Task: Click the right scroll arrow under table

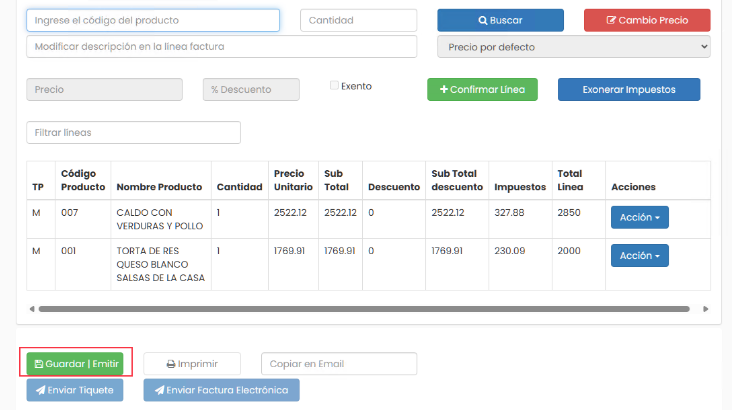Action: pos(706,309)
